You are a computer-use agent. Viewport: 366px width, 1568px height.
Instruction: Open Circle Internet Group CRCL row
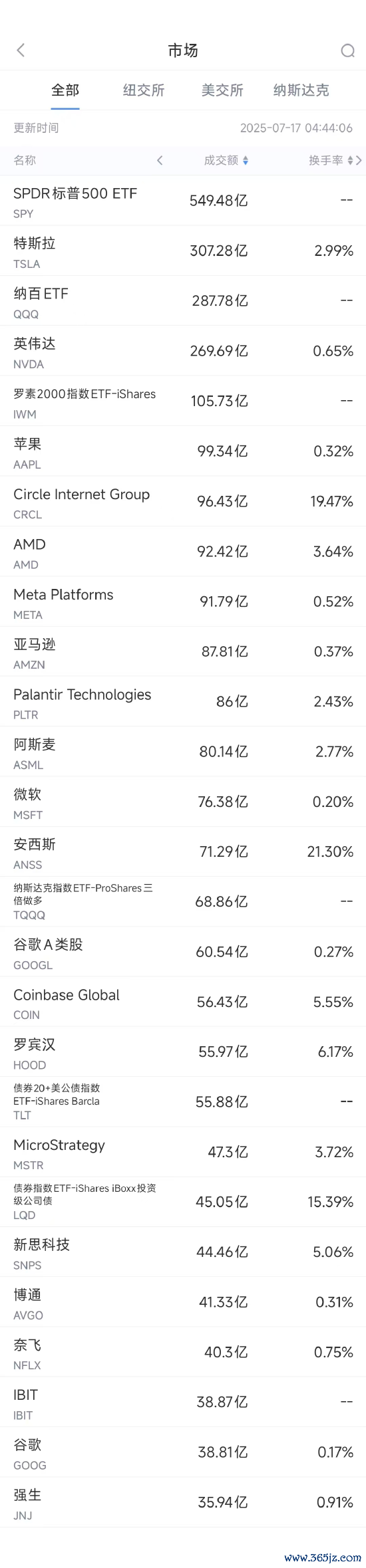tap(183, 501)
